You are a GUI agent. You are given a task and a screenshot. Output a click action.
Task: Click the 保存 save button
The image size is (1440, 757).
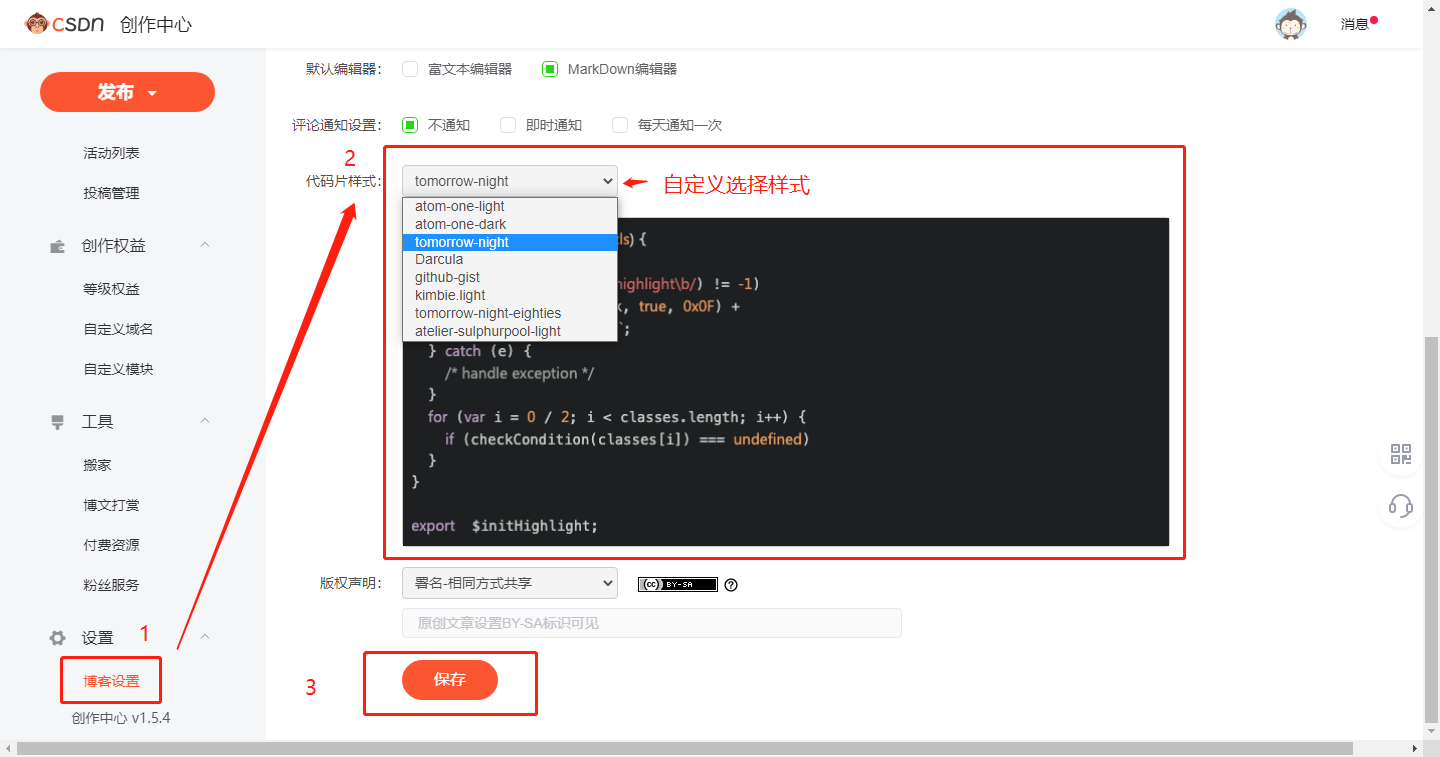(450, 679)
